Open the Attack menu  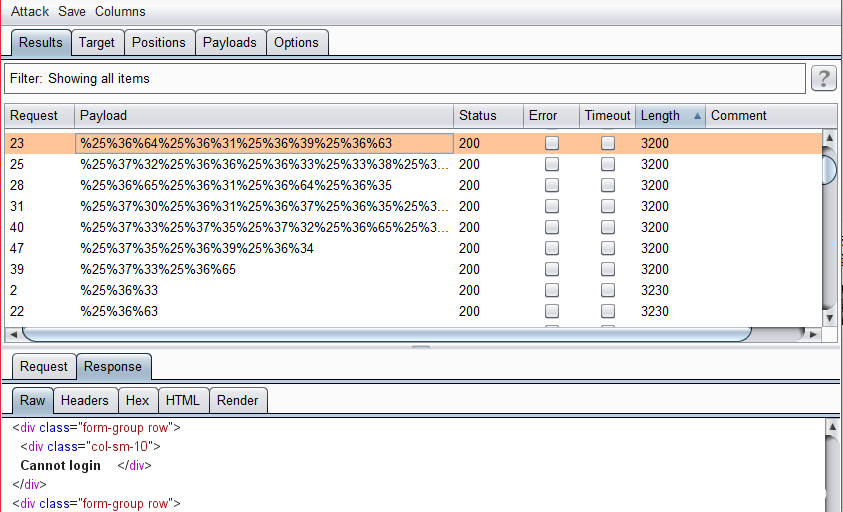click(30, 12)
